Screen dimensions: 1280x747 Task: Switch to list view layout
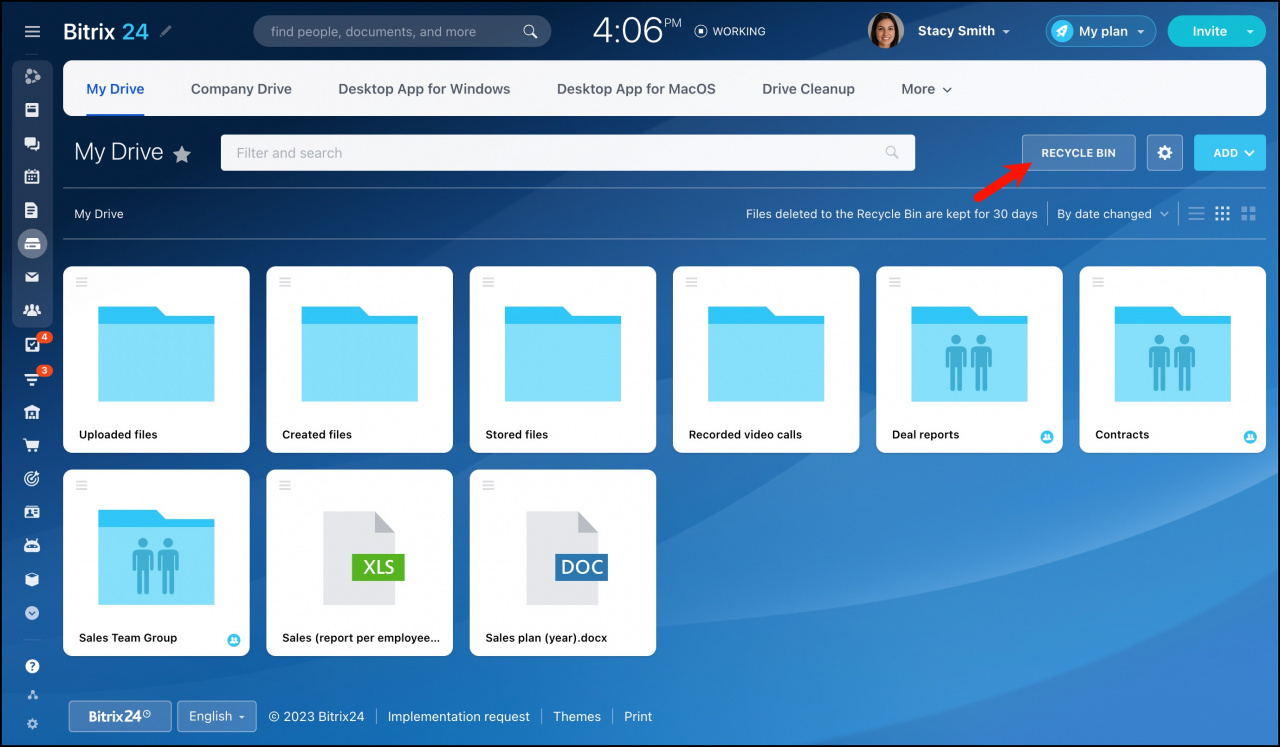pyautogui.click(x=1196, y=213)
